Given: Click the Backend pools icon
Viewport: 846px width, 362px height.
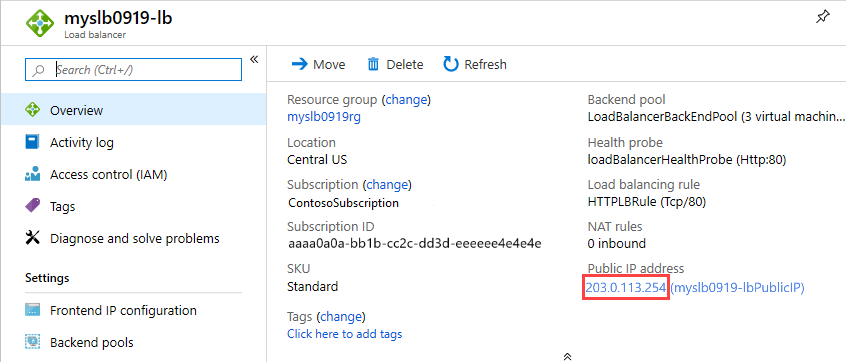Looking at the screenshot, I should [x=32, y=342].
